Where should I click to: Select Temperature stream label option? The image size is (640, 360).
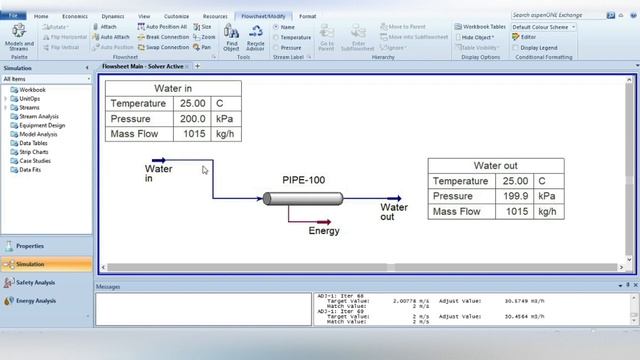(276, 37)
